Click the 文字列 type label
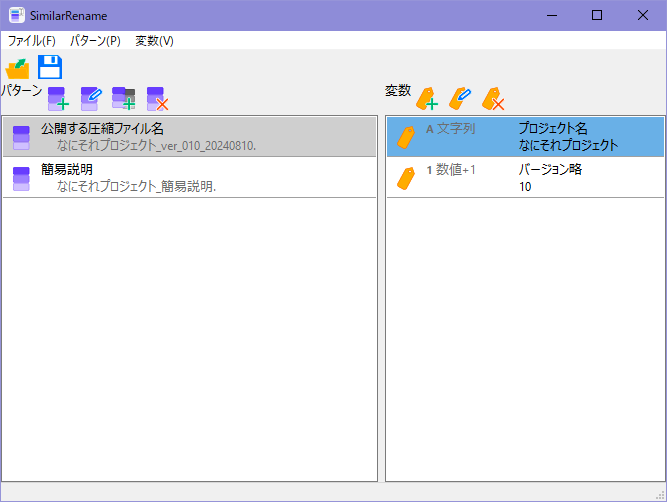This screenshot has height=502, width=667. tap(456, 128)
